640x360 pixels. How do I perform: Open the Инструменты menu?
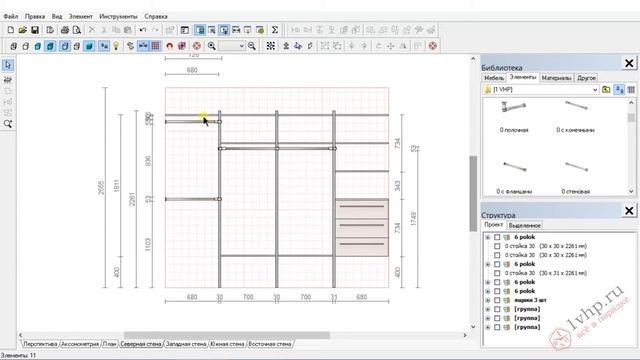pyautogui.click(x=118, y=16)
